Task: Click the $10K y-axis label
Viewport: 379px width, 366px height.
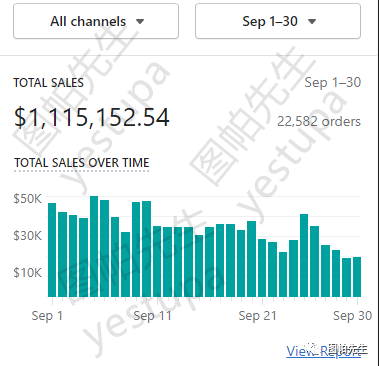Action: (x=28, y=273)
